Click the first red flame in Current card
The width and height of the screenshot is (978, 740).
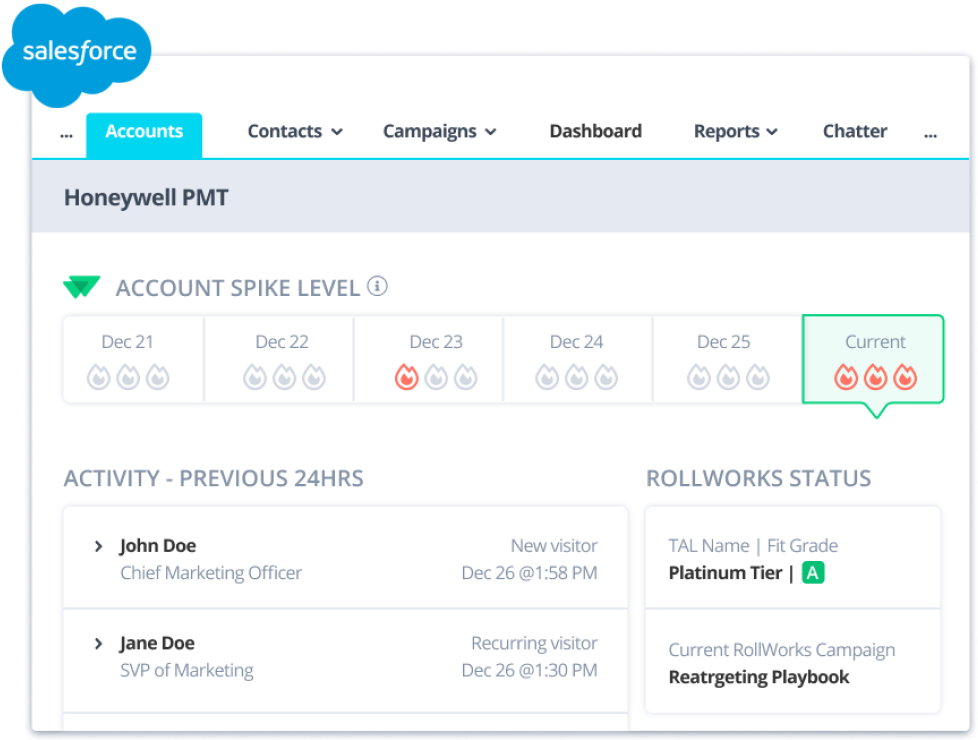tap(845, 377)
